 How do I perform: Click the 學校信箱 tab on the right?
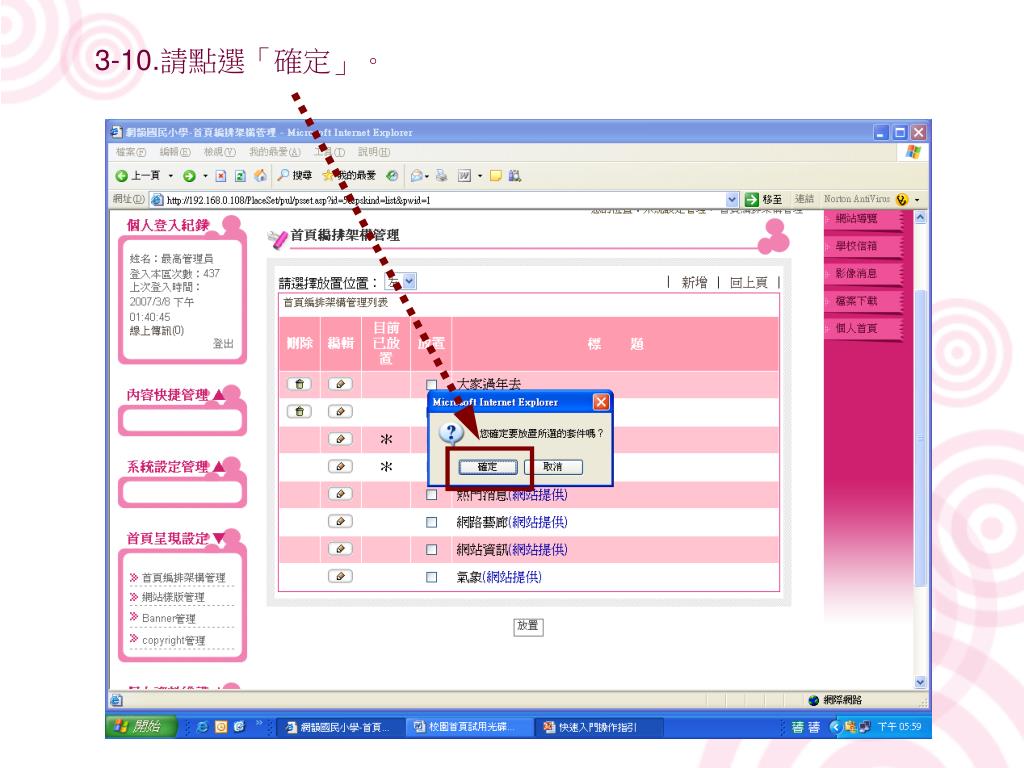[863, 246]
